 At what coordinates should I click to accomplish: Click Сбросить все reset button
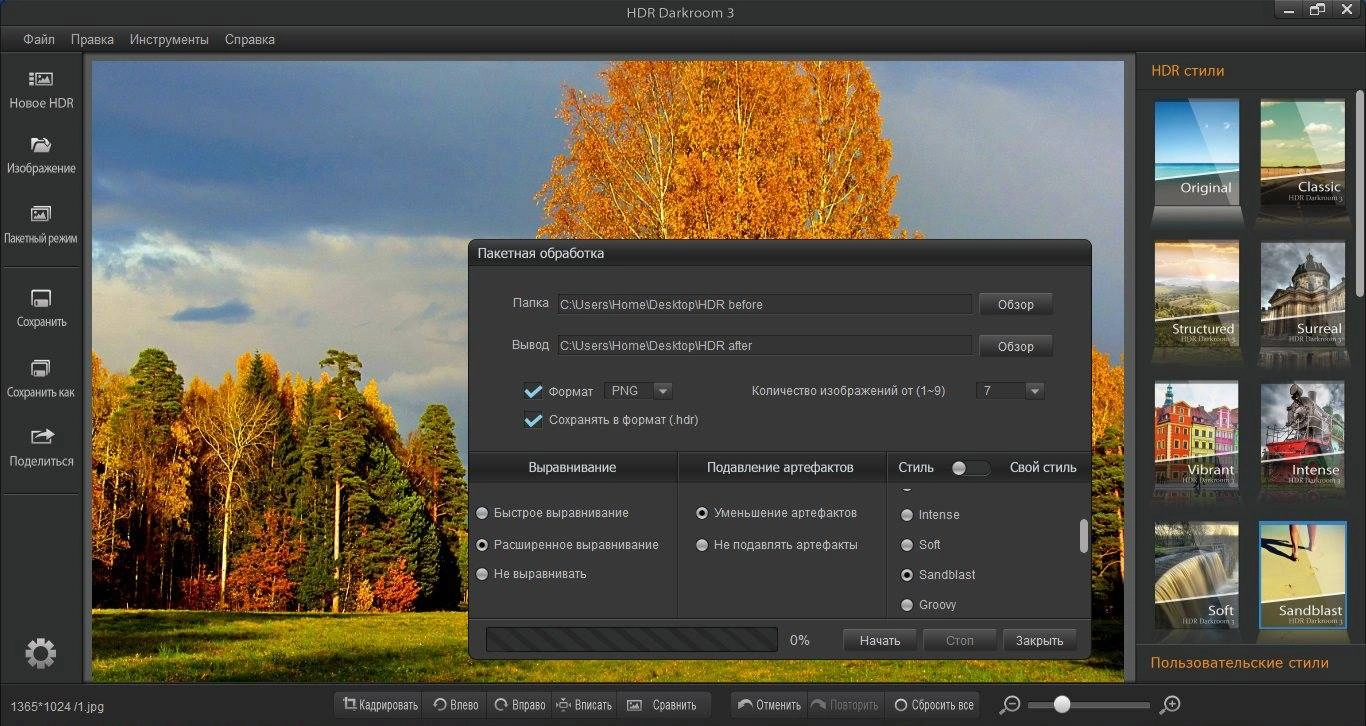click(x=933, y=705)
